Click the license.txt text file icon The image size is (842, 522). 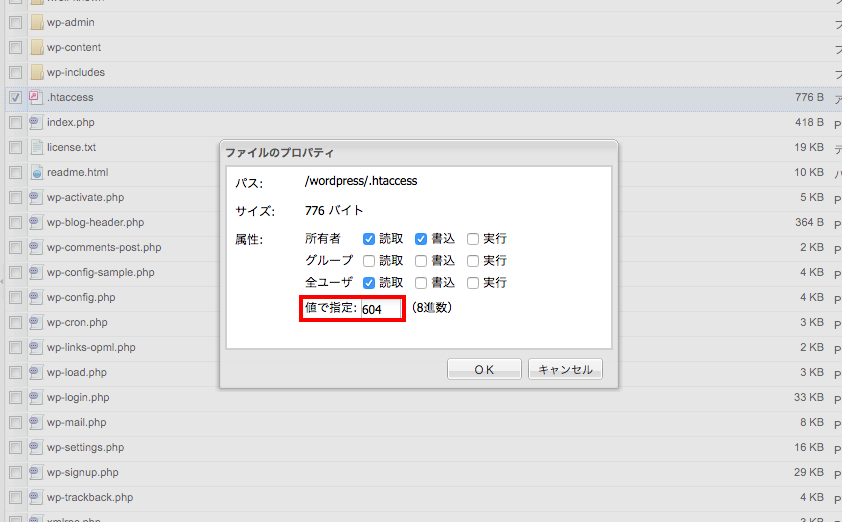36,147
